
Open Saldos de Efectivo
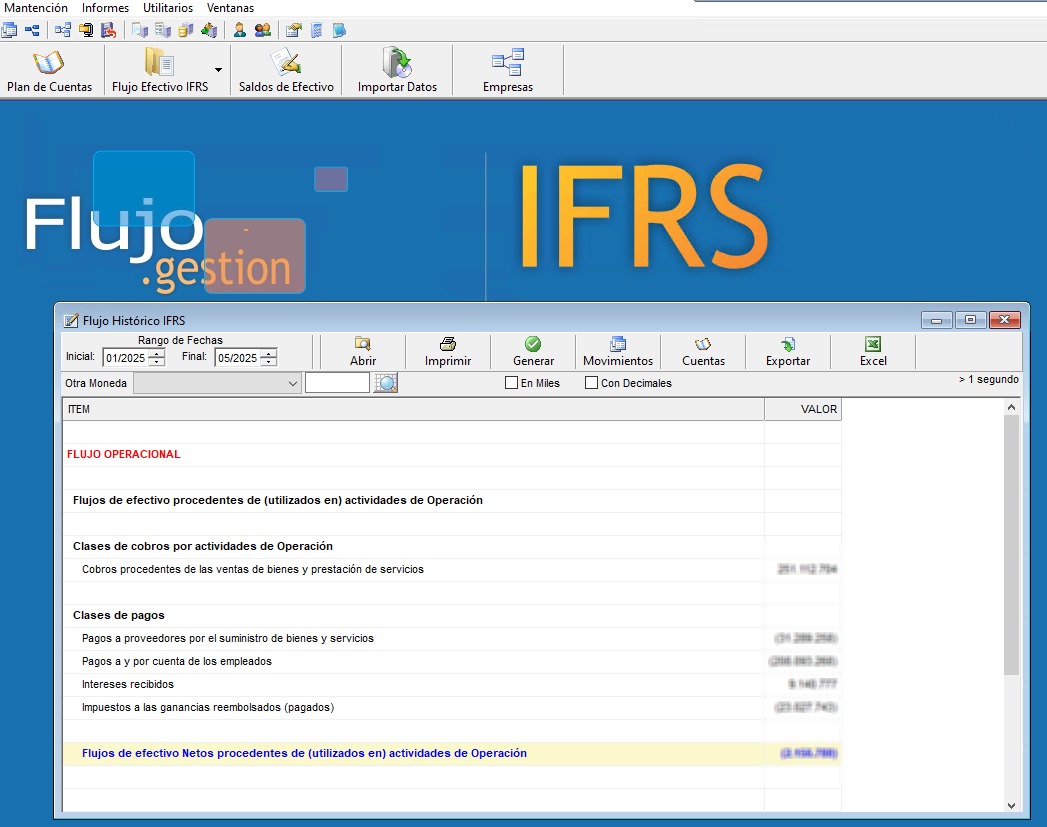point(286,71)
